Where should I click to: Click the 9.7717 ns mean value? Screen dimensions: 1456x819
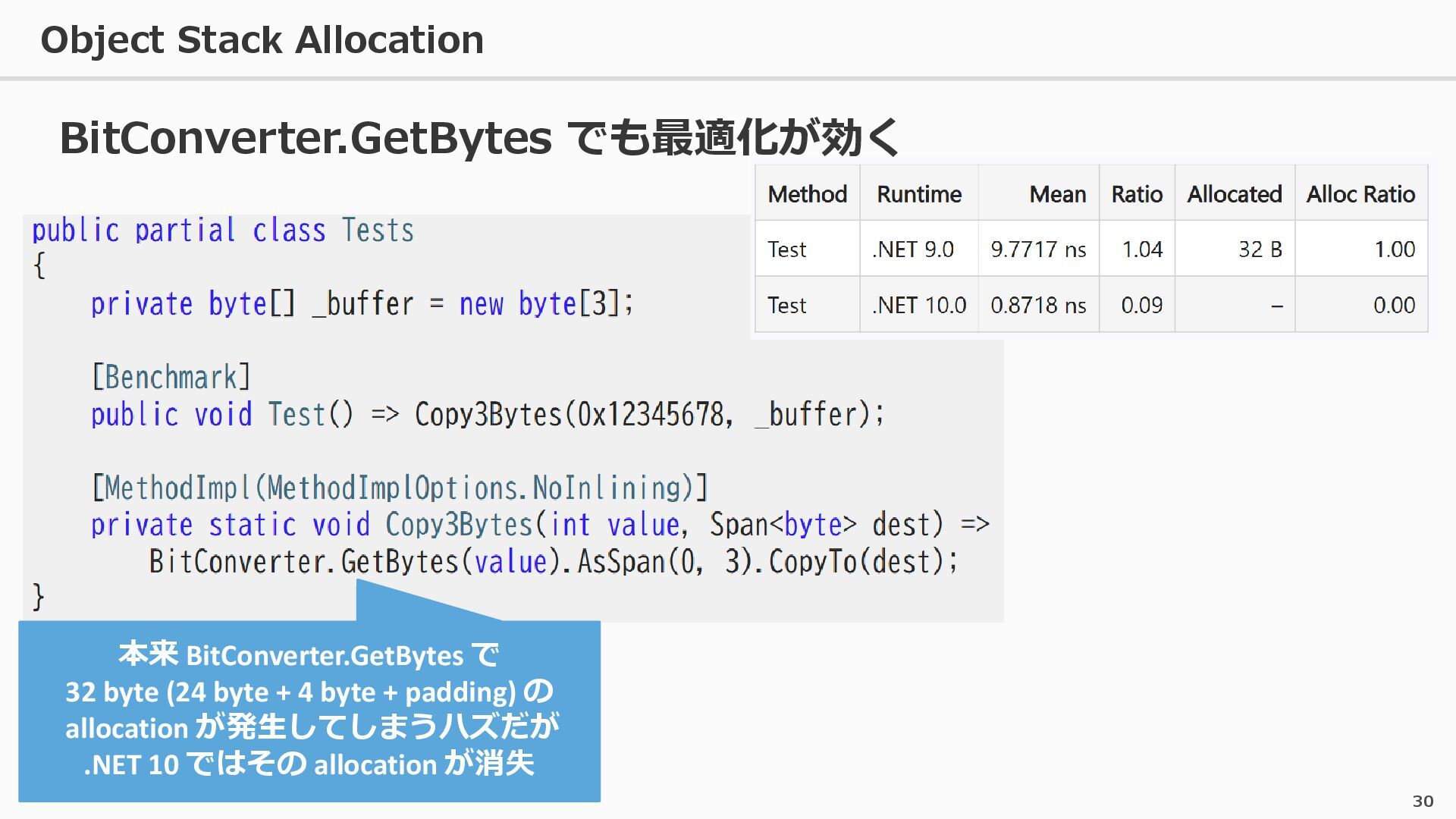1038,249
